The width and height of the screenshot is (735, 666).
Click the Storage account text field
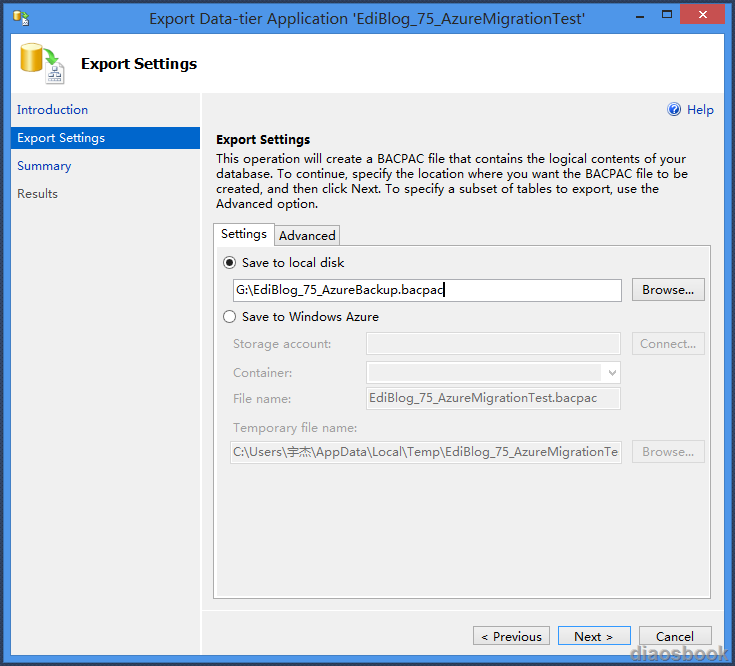(x=493, y=344)
